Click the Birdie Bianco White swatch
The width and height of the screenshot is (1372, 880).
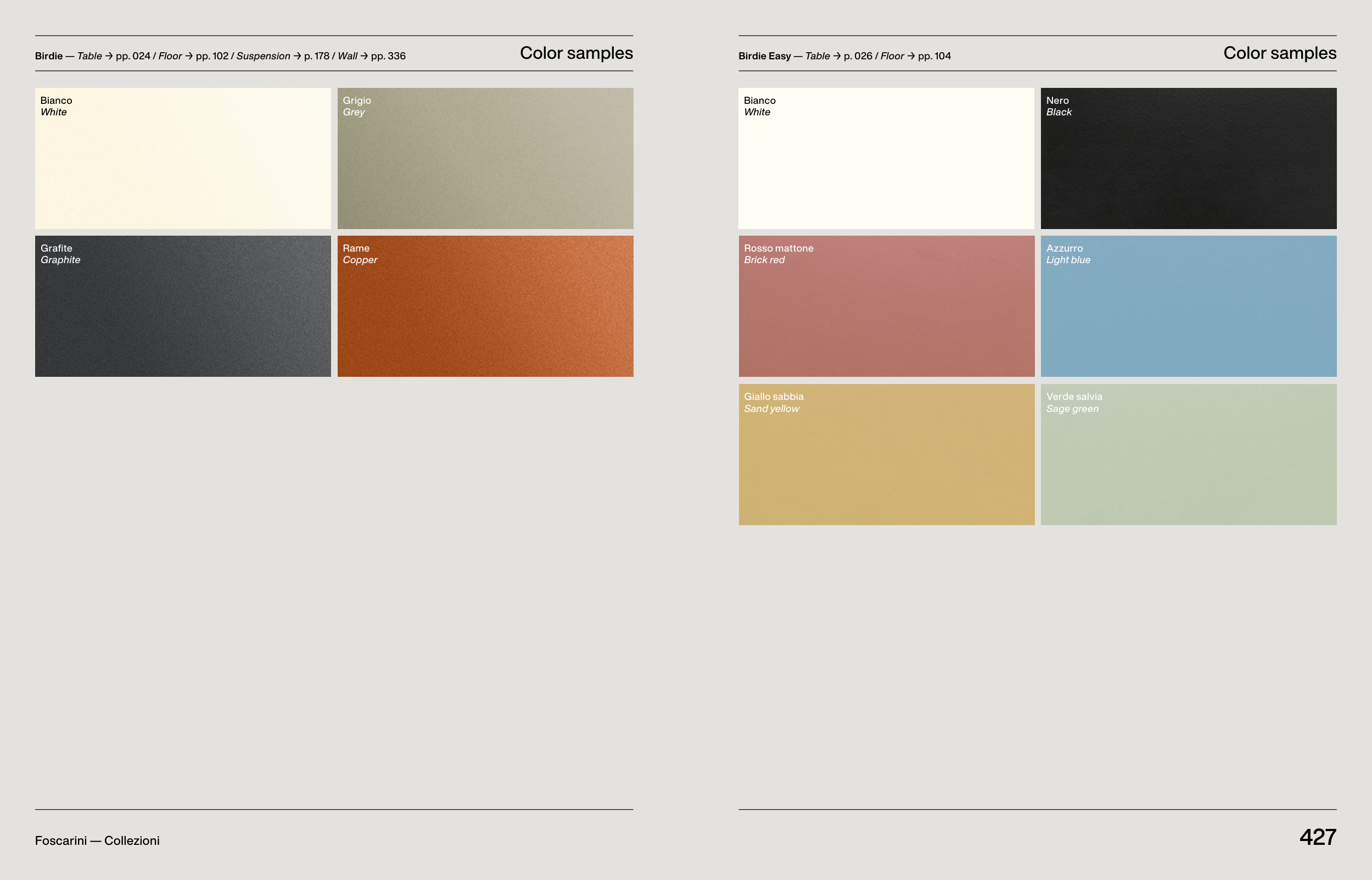pos(183,158)
